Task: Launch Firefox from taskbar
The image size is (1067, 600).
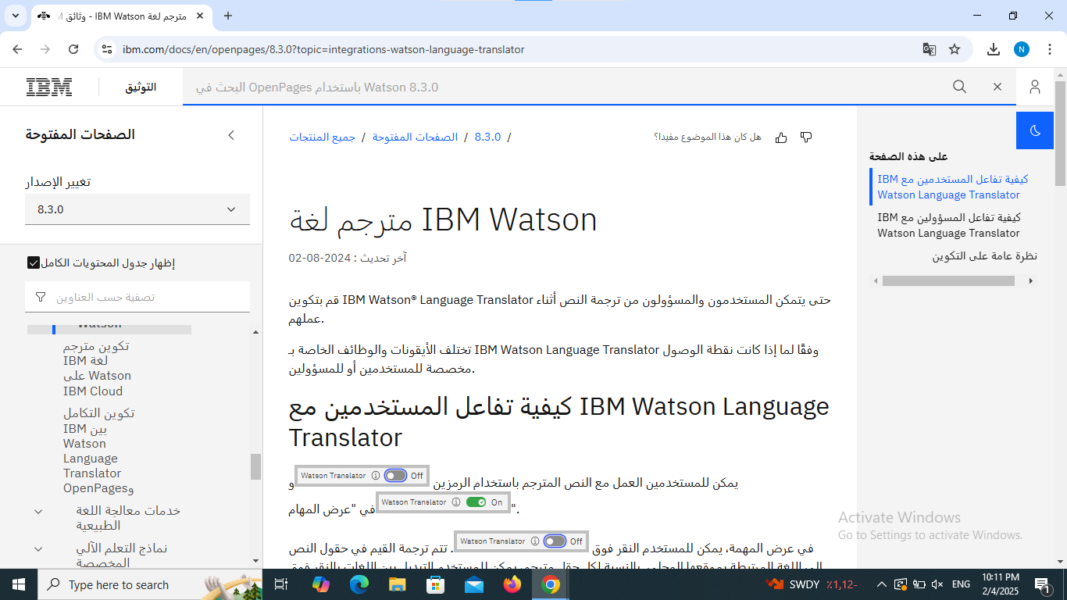Action: tap(512, 584)
